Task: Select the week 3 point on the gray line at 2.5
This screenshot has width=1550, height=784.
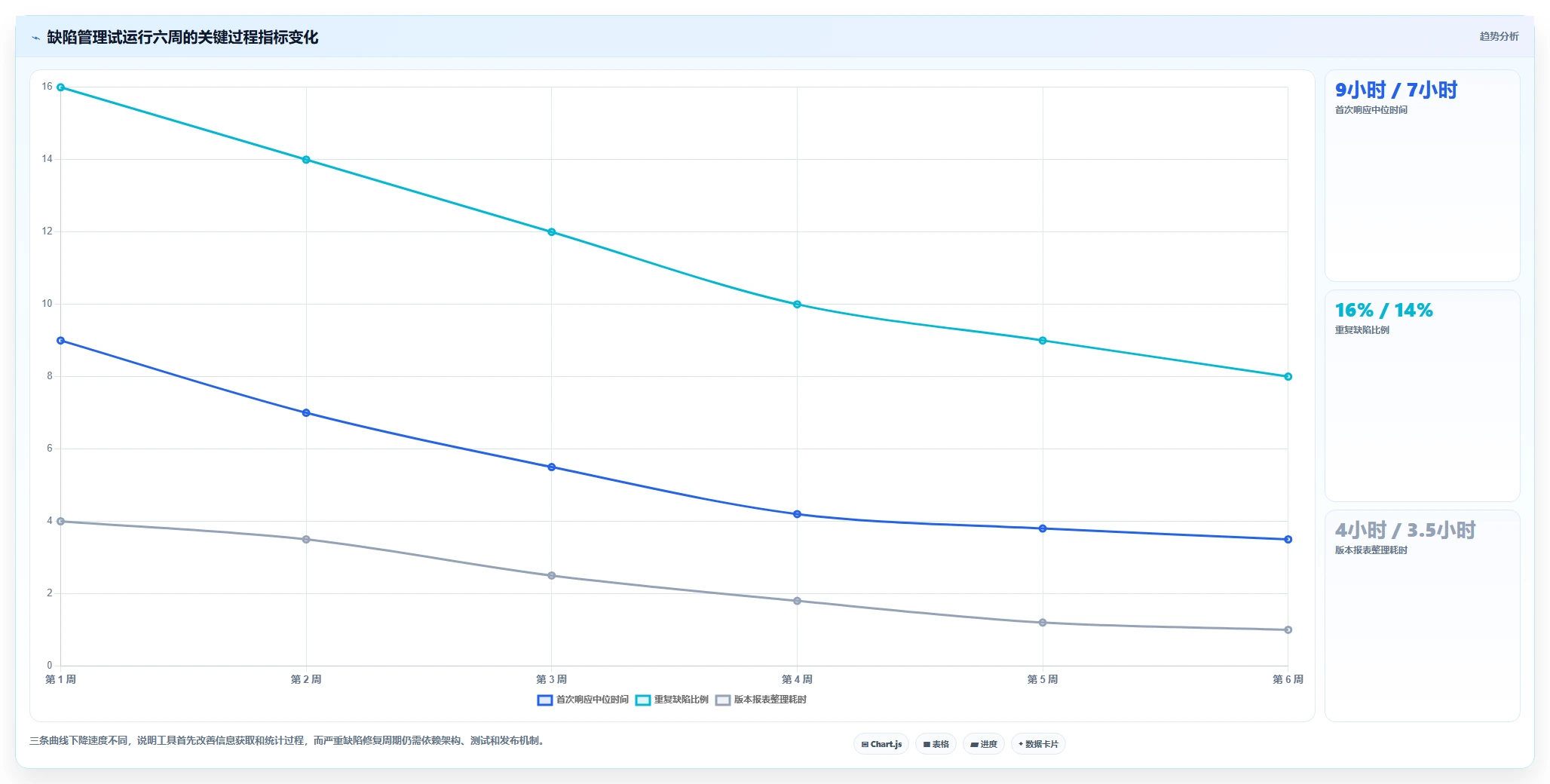Action: click(552, 576)
